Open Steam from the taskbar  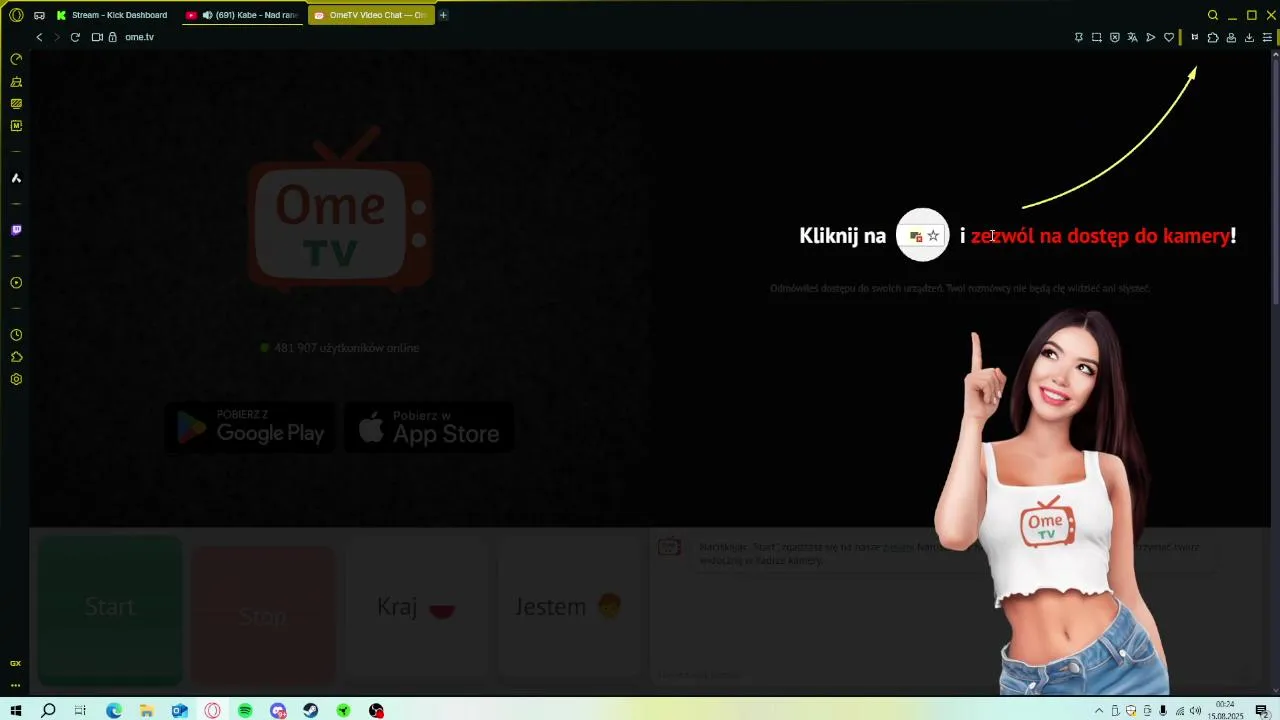click(311, 711)
